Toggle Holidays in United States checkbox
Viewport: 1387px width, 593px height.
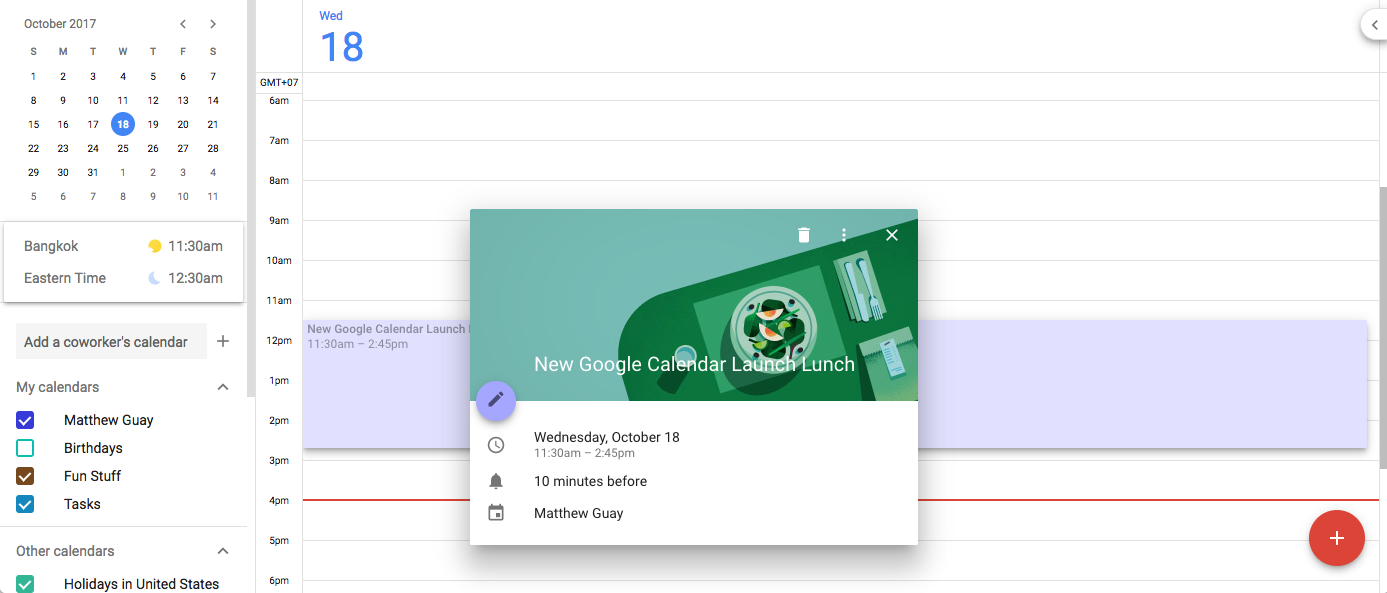pyautogui.click(x=25, y=584)
